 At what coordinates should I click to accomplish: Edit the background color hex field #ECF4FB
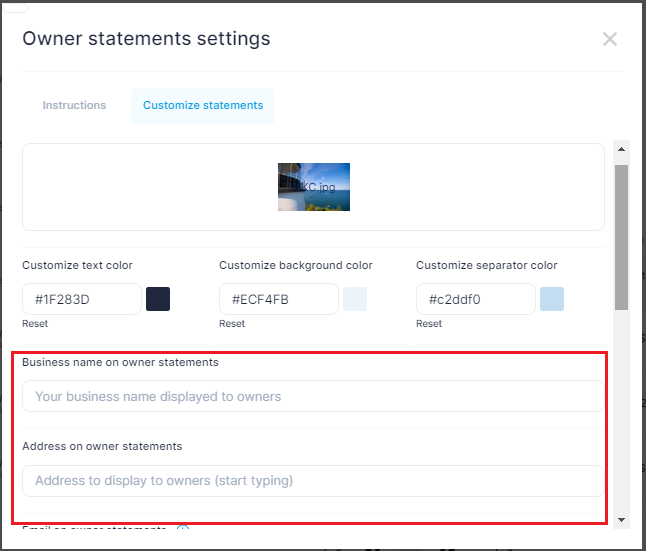coord(279,299)
